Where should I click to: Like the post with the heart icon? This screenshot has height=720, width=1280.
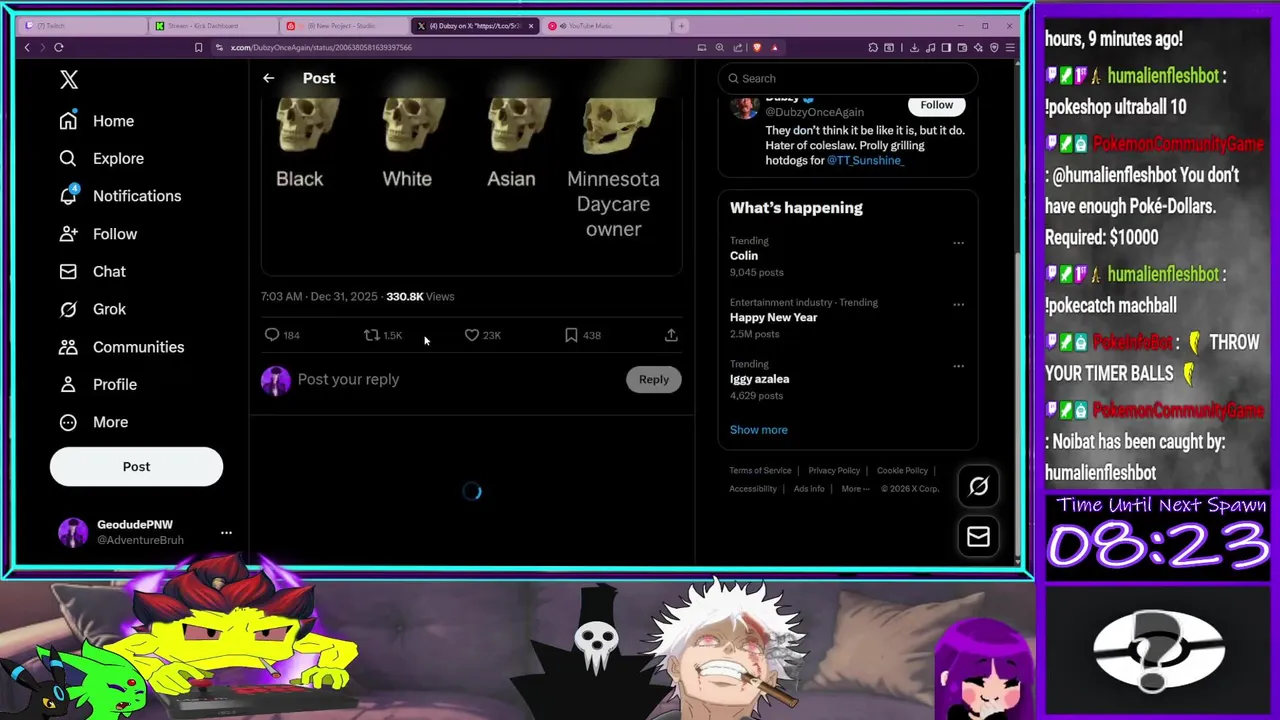(x=471, y=335)
